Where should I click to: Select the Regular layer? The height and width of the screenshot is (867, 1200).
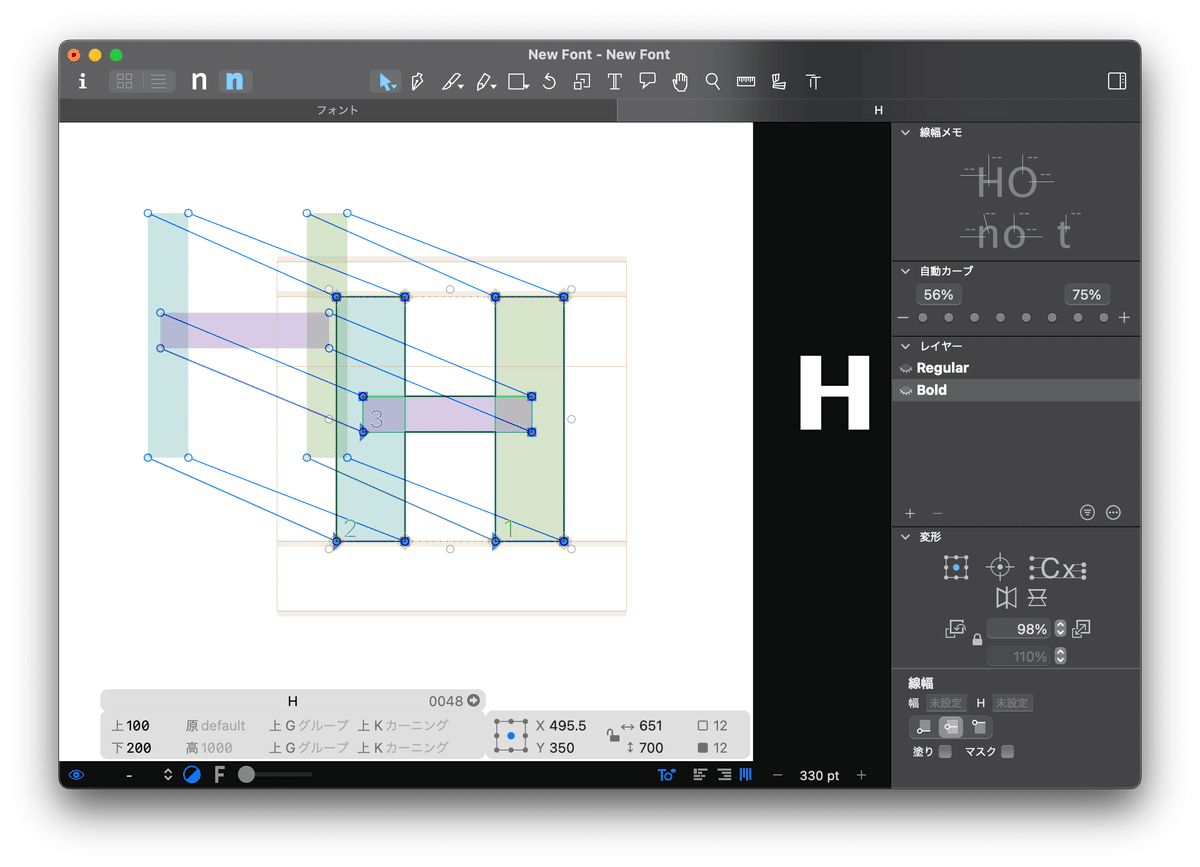pos(1016,368)
